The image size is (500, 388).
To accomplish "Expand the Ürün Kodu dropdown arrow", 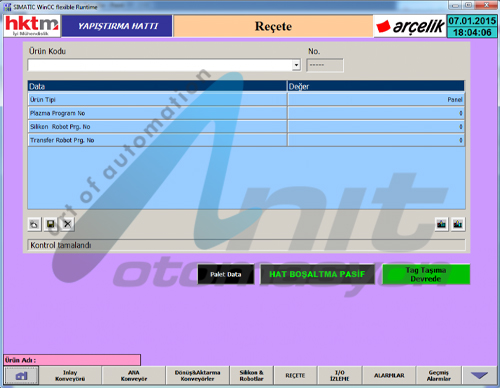I will pos(296,65).
